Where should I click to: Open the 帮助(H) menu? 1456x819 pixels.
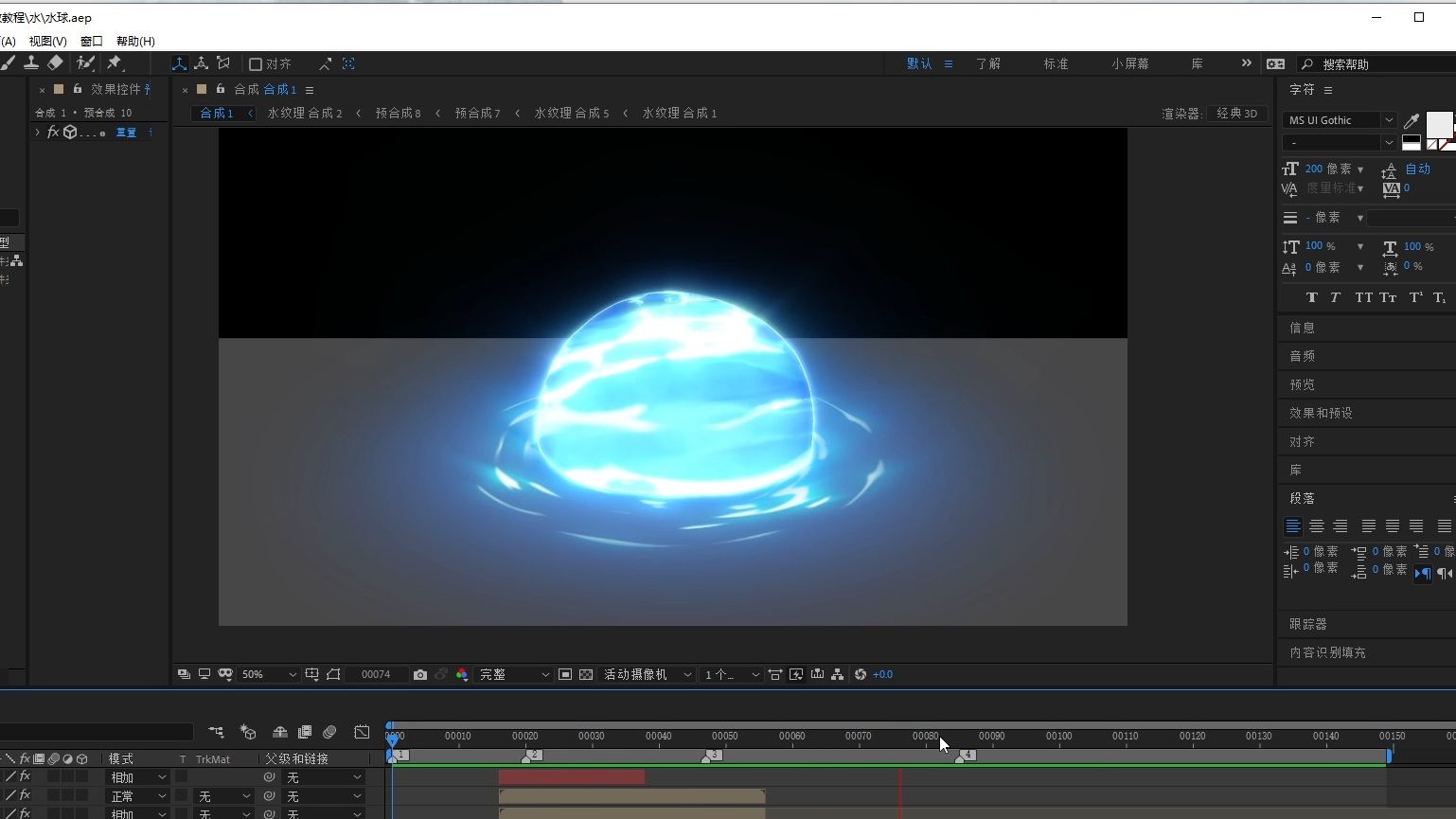135,41
